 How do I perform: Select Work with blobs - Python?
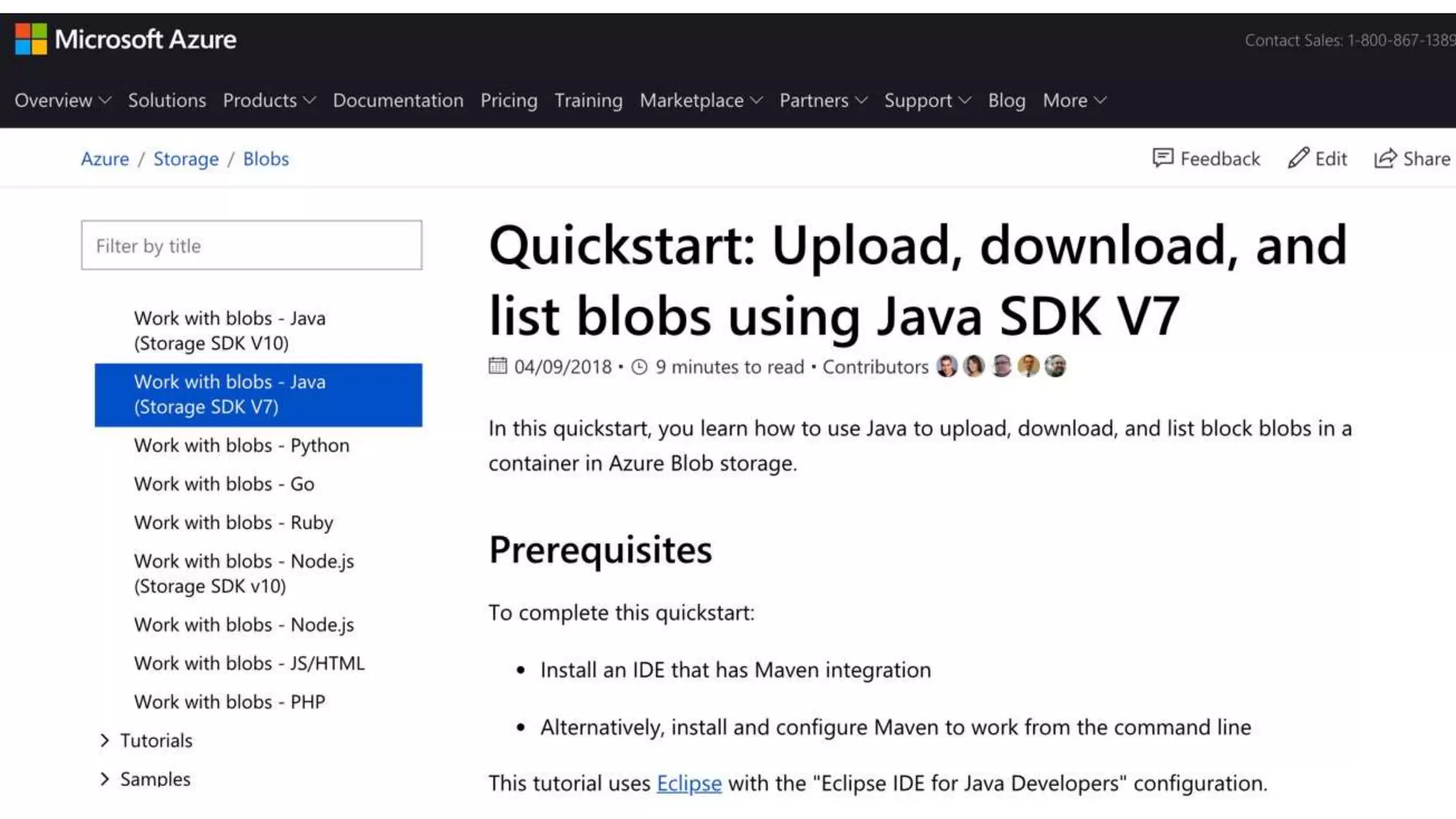coord(242,445)
